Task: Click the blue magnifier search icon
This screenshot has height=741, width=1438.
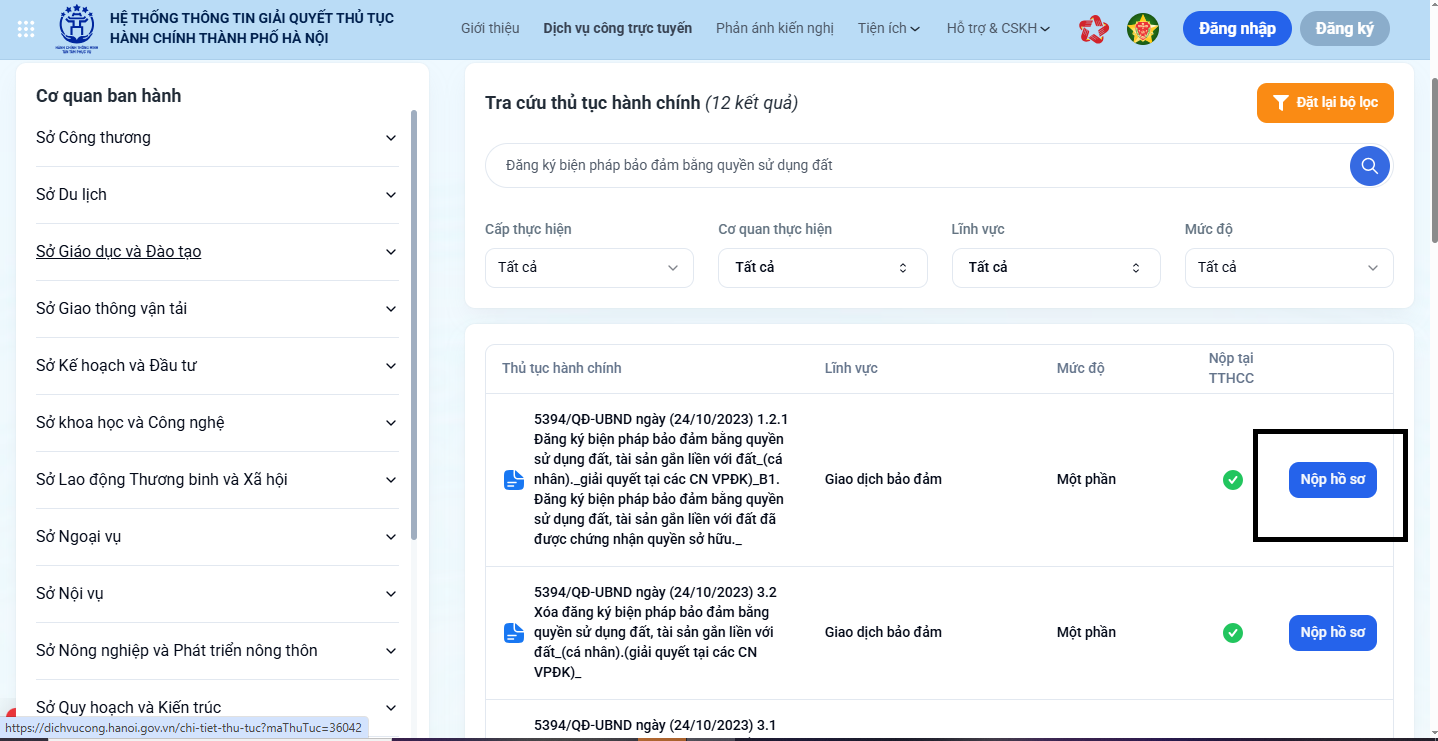Action: pyautogui.click(x=1369, y=166)
